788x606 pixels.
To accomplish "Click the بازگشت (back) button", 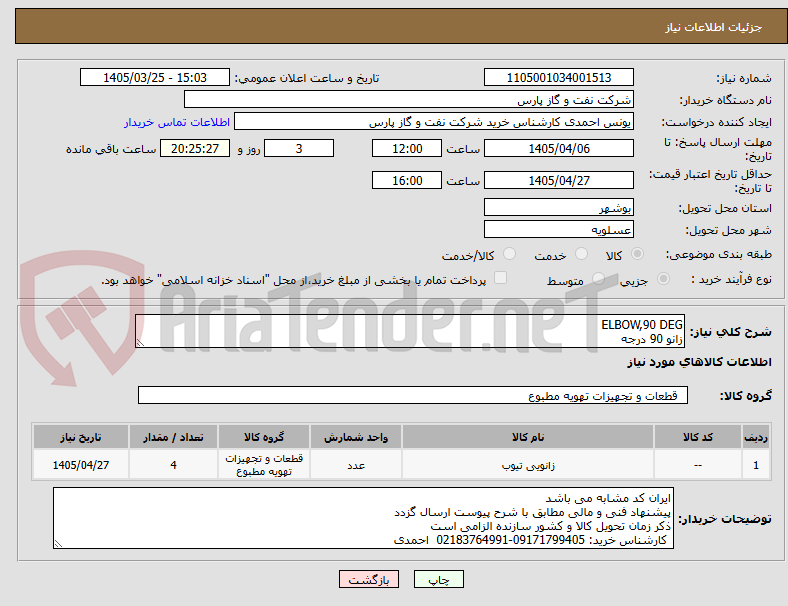I will (369, 579).
